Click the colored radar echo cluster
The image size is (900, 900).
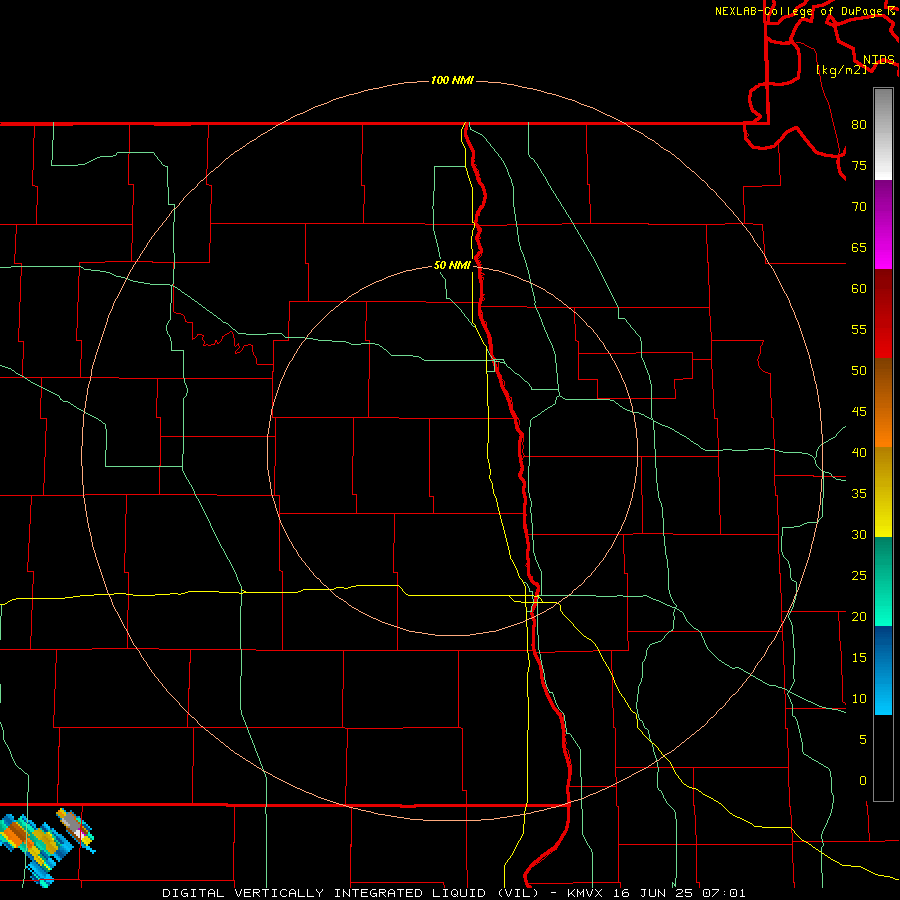coord(46,847)
